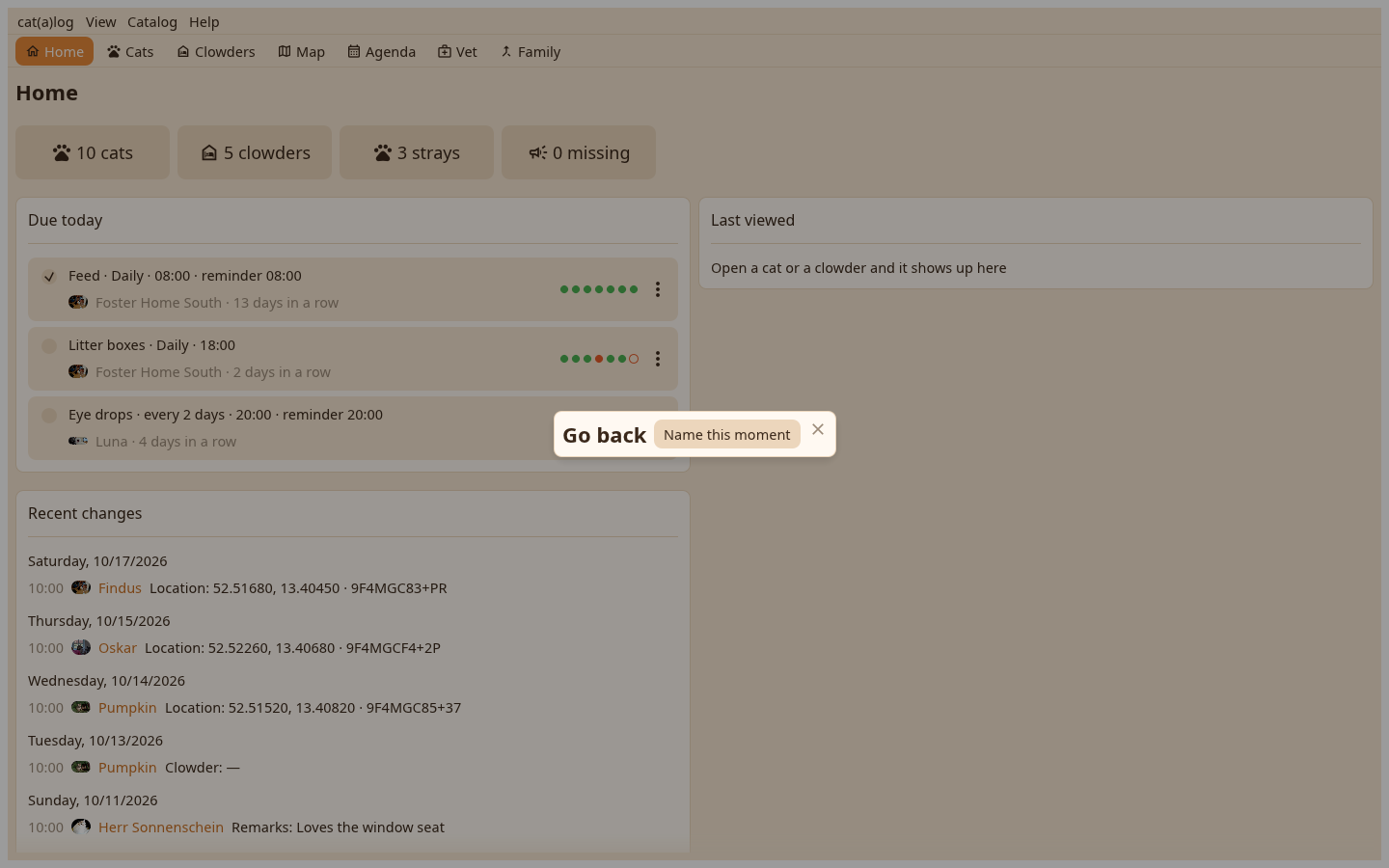This screenshot has width=1389, height=868.
Task: Open the Findus cat link
Action: 120,588
